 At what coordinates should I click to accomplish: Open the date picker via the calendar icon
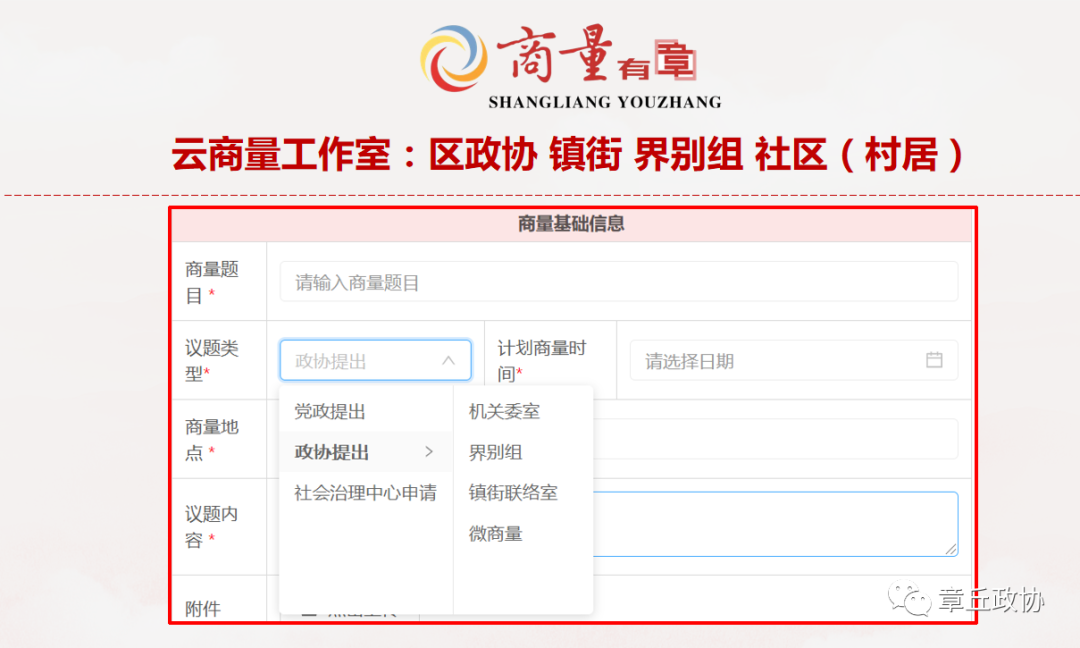tap(934, 360)
